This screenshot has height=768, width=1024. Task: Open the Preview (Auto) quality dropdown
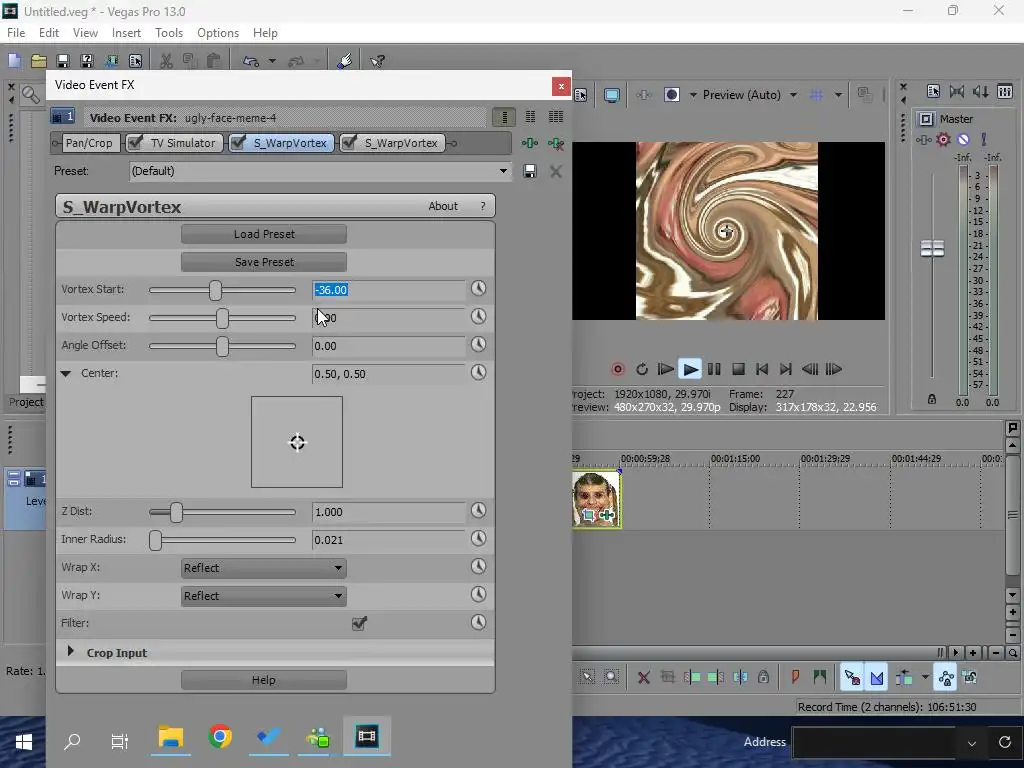793,95
